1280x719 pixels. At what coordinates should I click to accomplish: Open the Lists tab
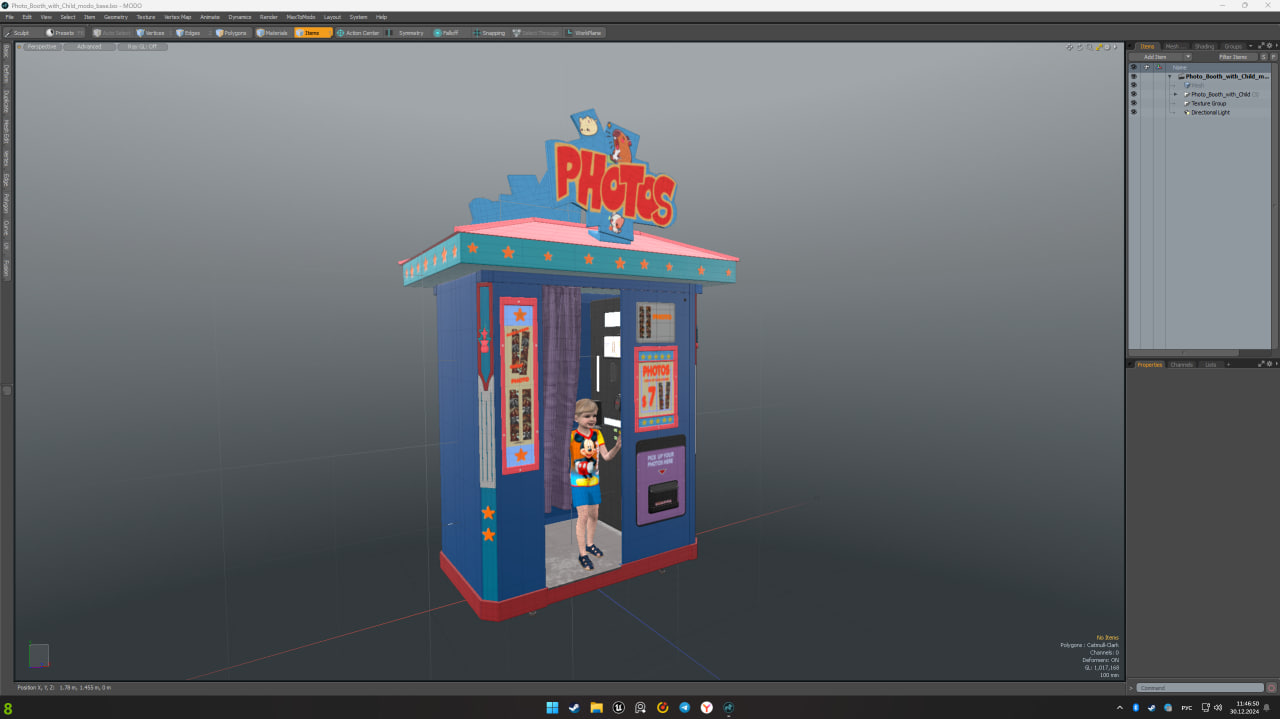(x=1210, y=364)
